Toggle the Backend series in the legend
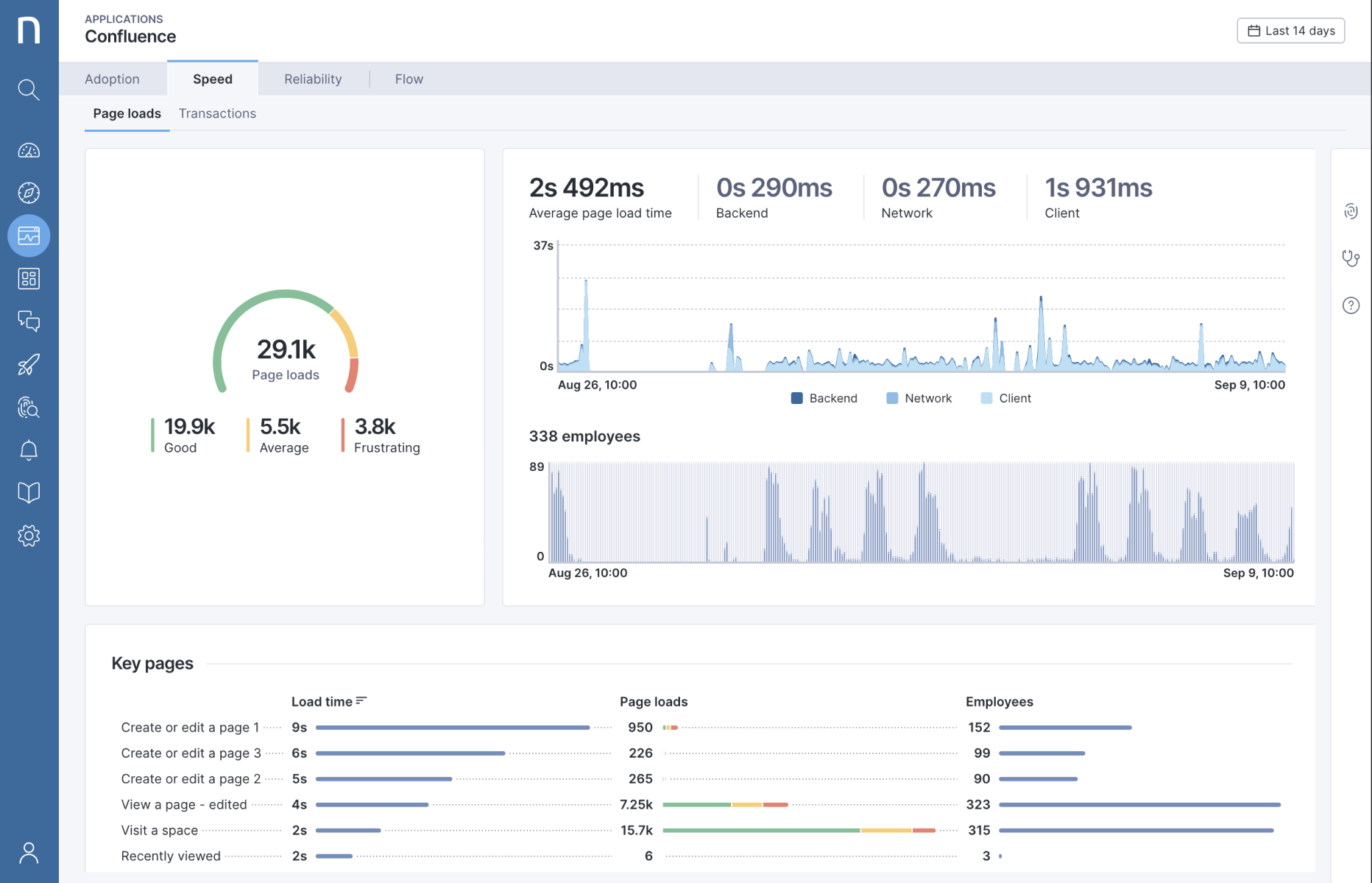Screen dimensions: 1372x883 click(824, 397)
